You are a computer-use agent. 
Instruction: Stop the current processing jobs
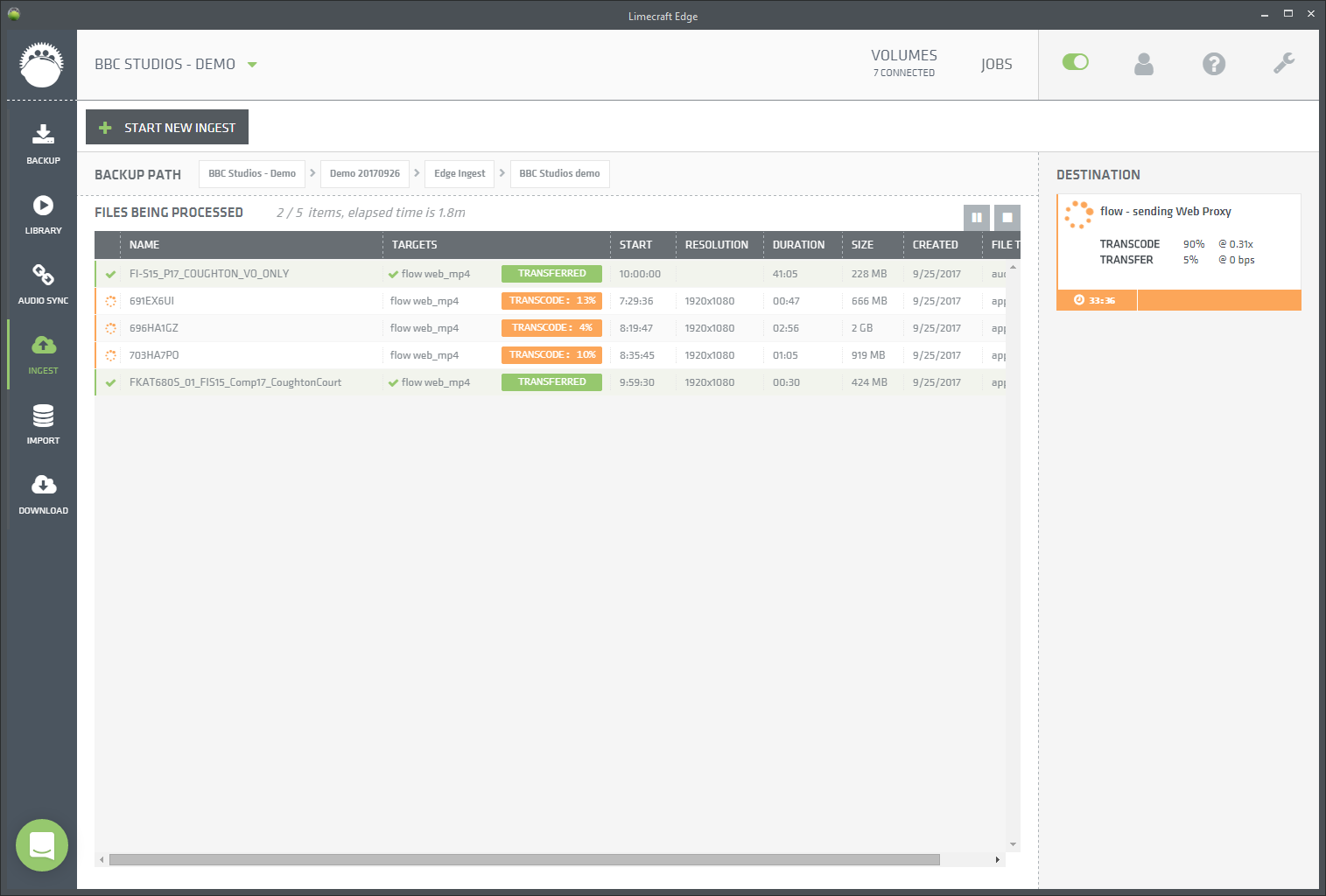point(1007,217)
